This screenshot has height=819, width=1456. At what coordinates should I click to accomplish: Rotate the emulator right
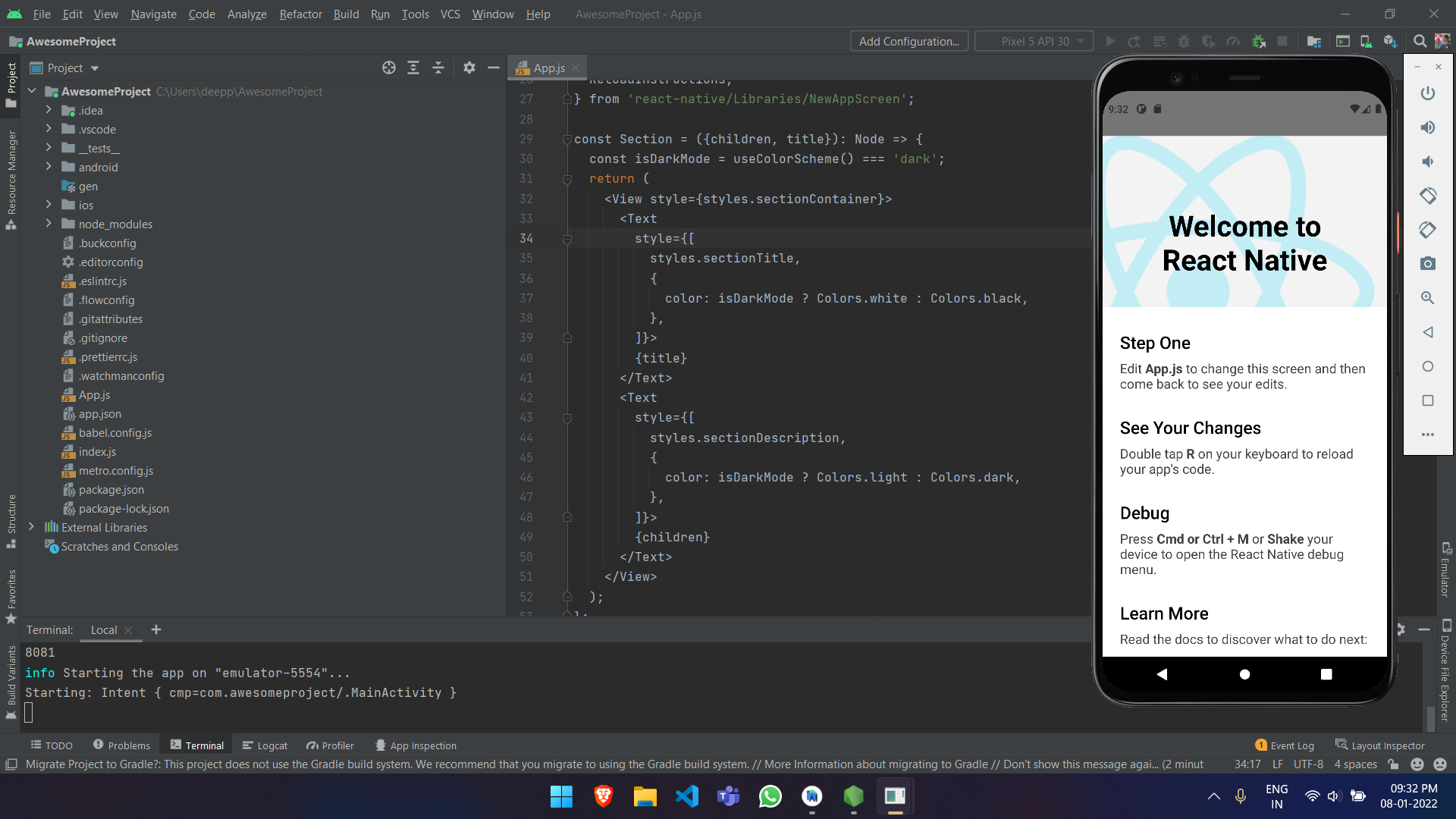[1428, 230]
